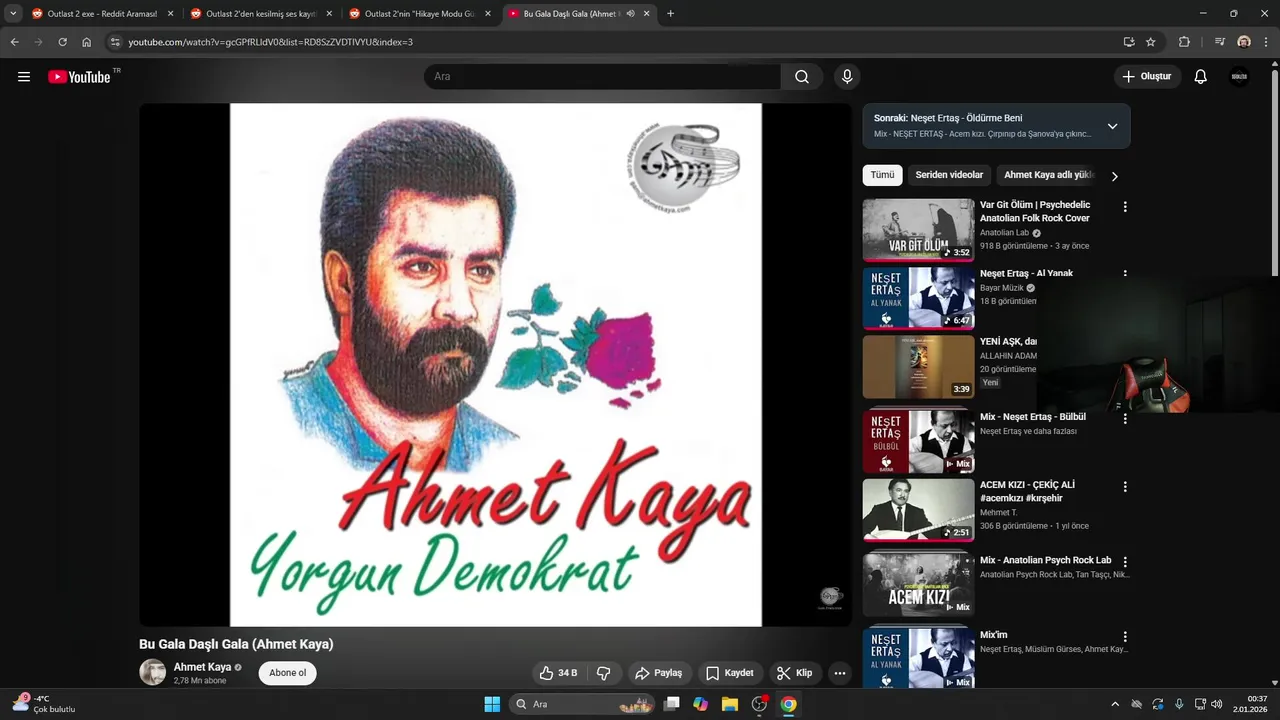Open Chrome media controls icon

click(x=1220, y=42)
